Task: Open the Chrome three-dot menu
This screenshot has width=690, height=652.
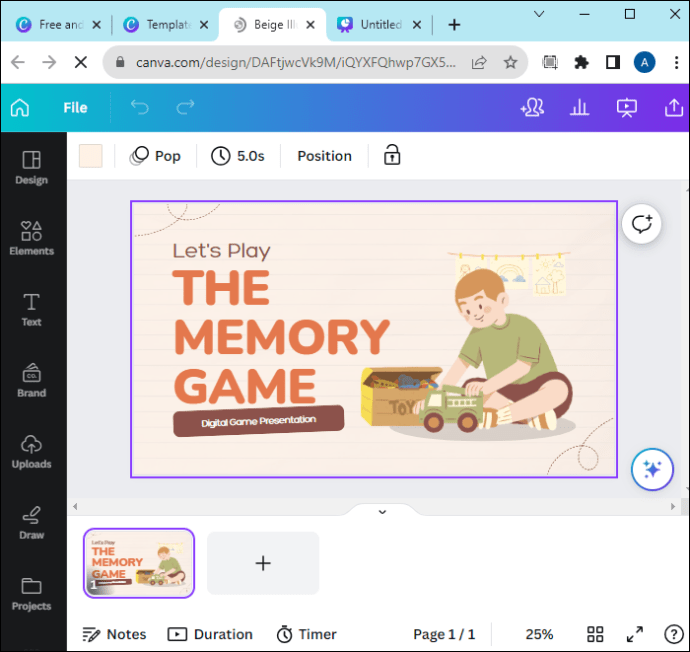Action: (x=676, y=62)
